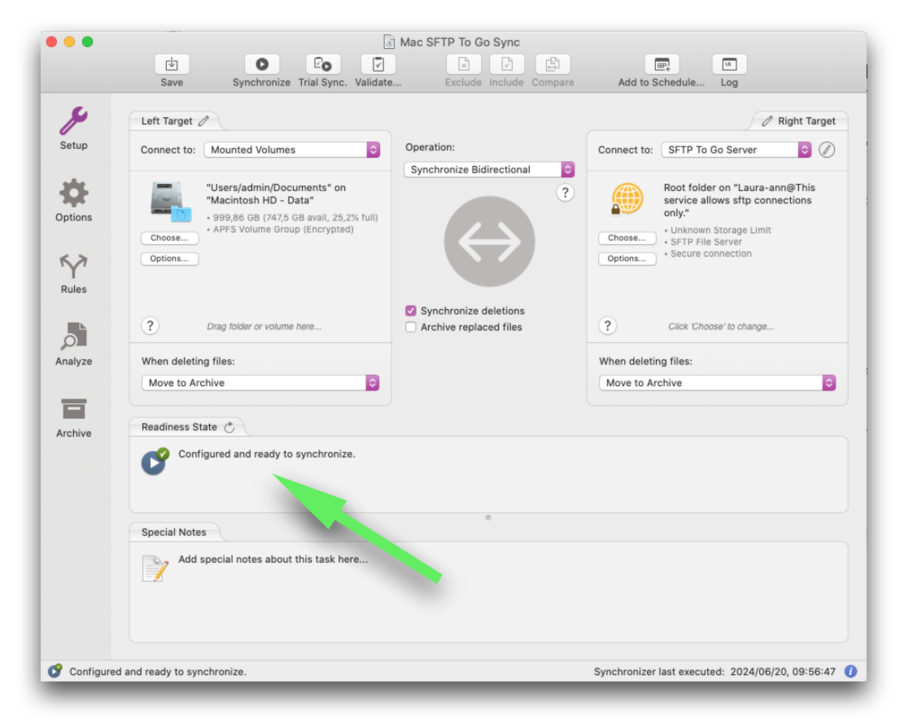Click the Secure connection text
The height and width of the screenshot is (727, 900).
[x=711, y=254]
